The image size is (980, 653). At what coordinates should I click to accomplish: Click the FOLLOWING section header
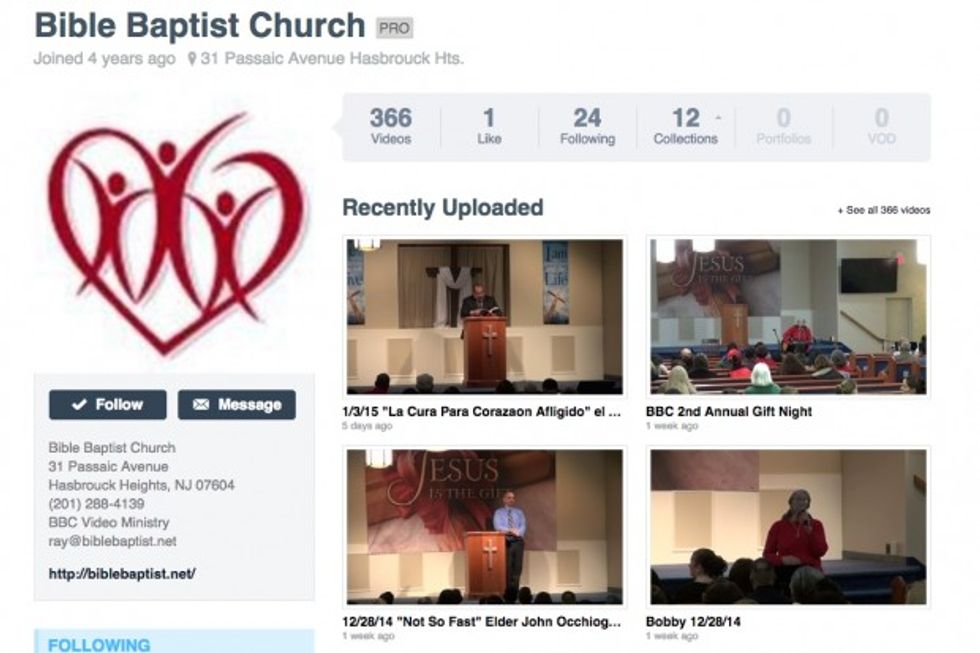coord(99,645)
